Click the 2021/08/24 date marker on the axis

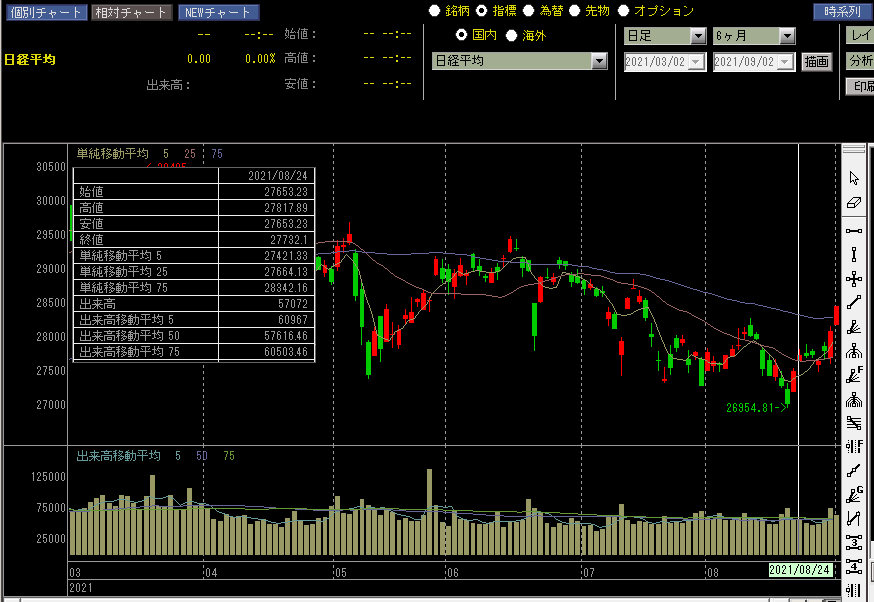799,570
